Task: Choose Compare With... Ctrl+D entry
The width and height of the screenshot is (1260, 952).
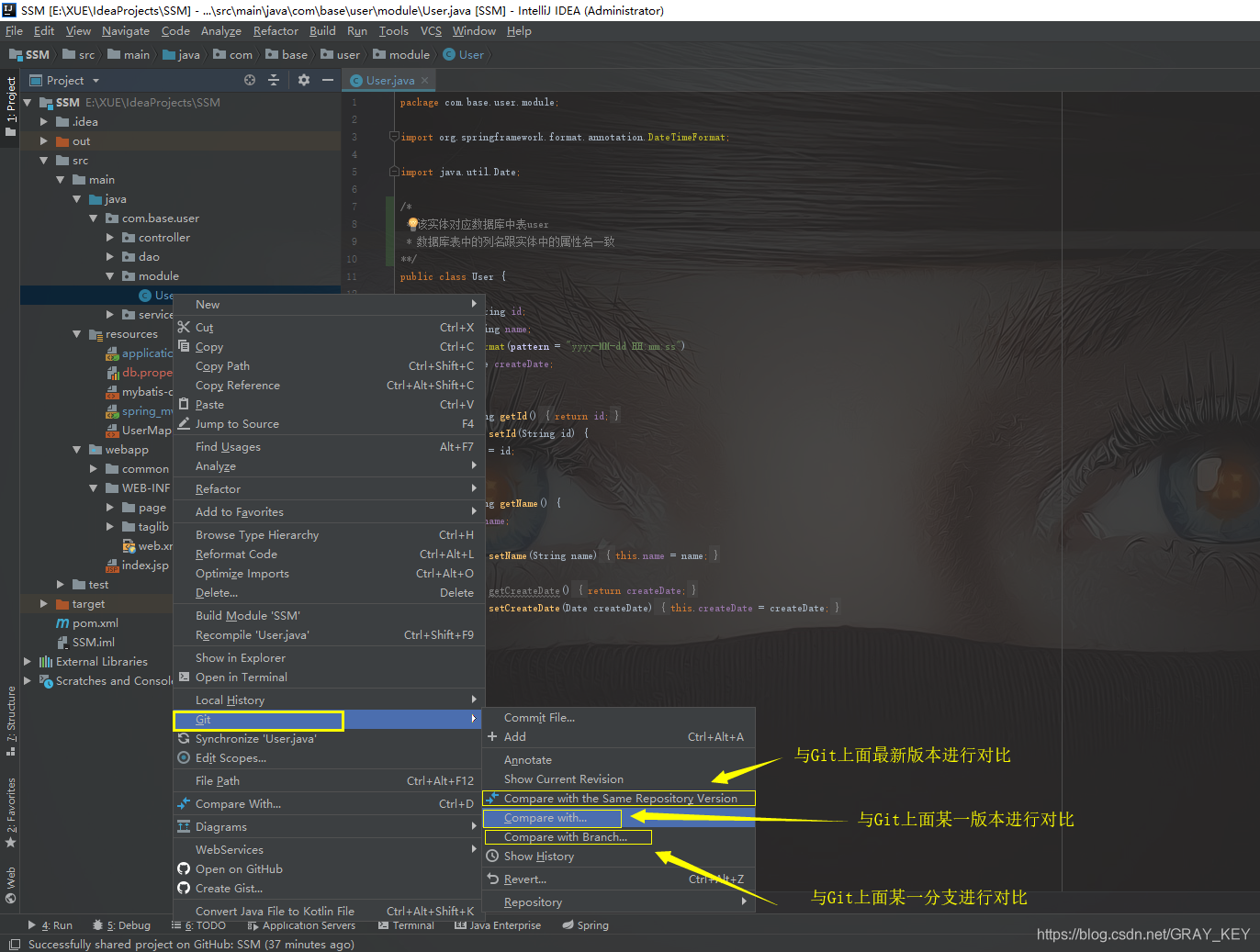Action: pos(327,804)
